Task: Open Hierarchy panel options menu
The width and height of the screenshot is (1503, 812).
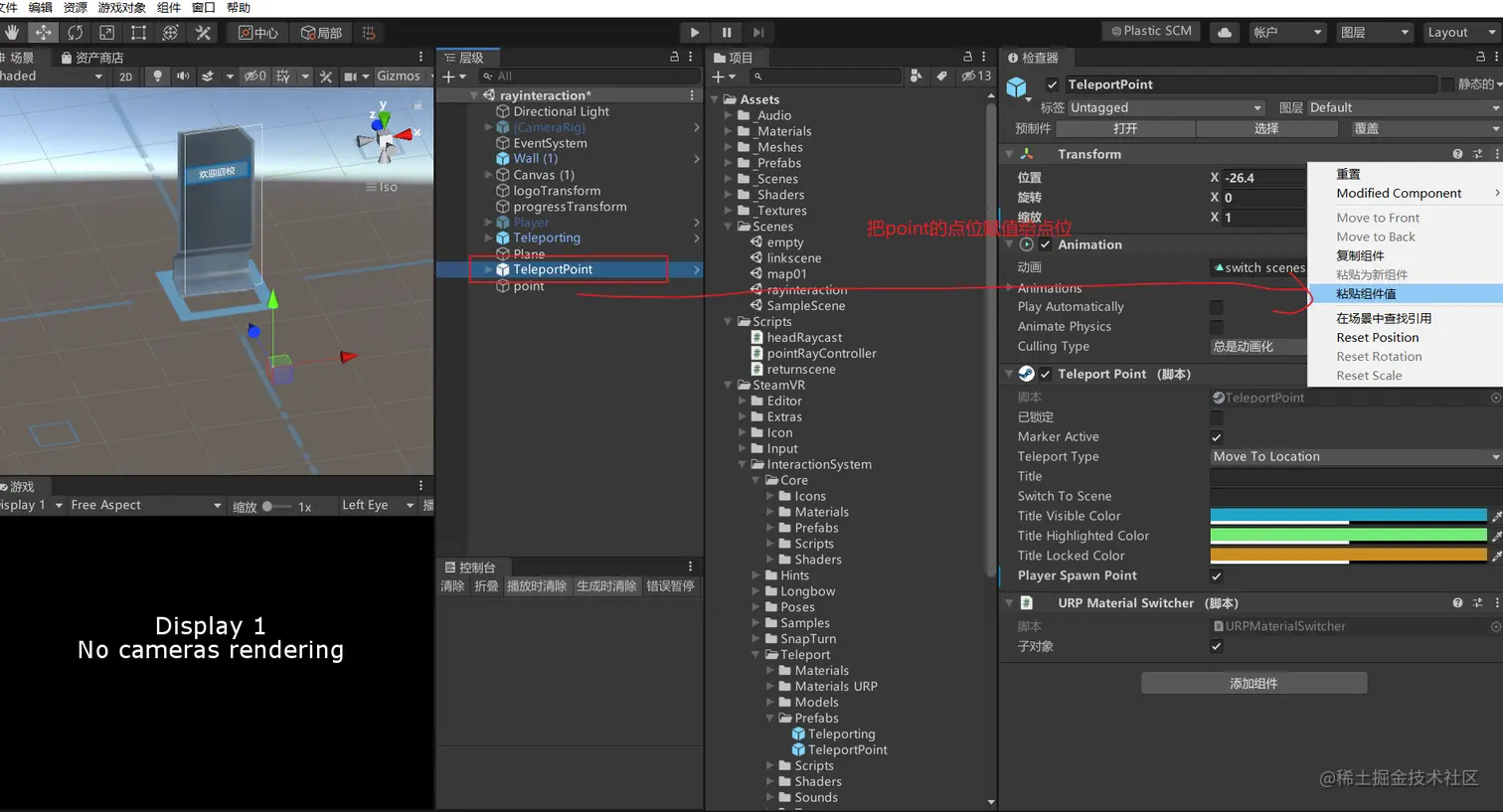Action: [690, 57]
